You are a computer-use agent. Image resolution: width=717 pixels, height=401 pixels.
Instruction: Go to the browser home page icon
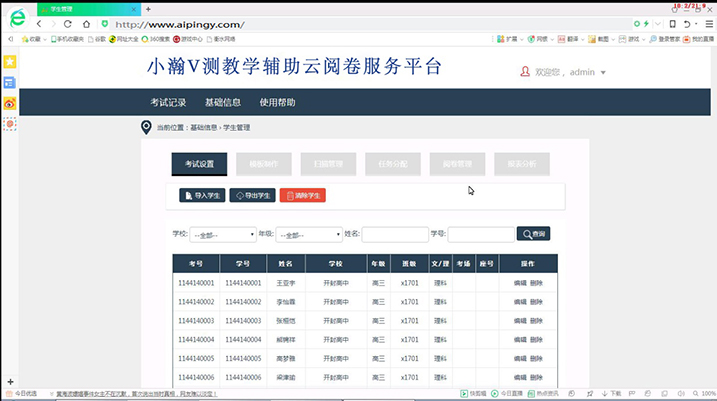point(87,23)
